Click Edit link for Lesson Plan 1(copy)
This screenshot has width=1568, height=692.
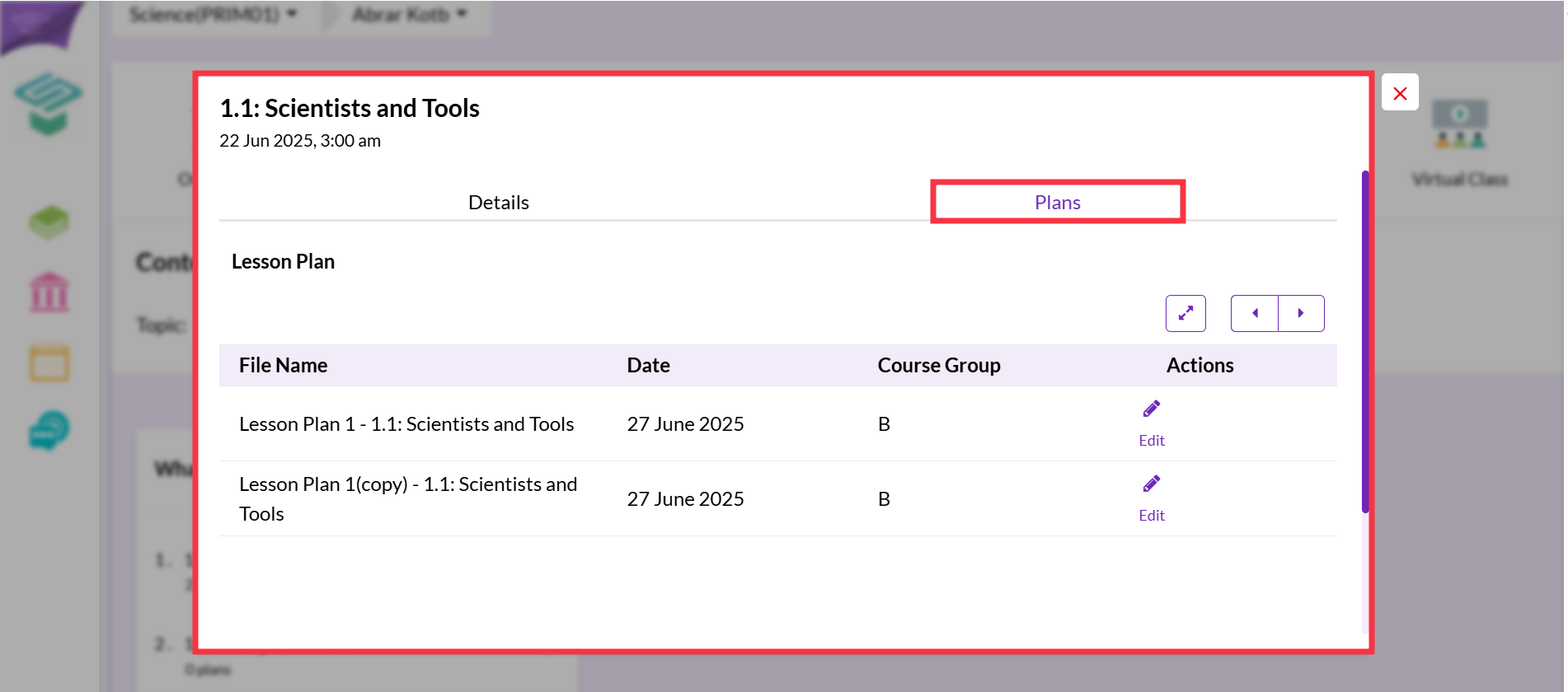point(1152,516)
